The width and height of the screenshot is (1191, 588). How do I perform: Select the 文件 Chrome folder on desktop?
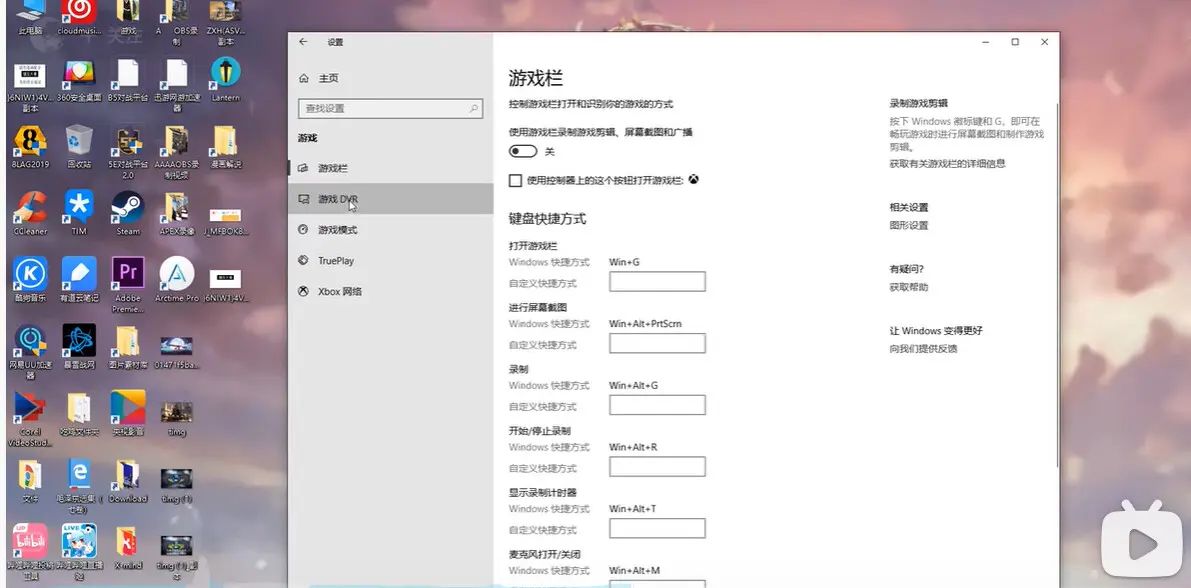coord(30,481)
